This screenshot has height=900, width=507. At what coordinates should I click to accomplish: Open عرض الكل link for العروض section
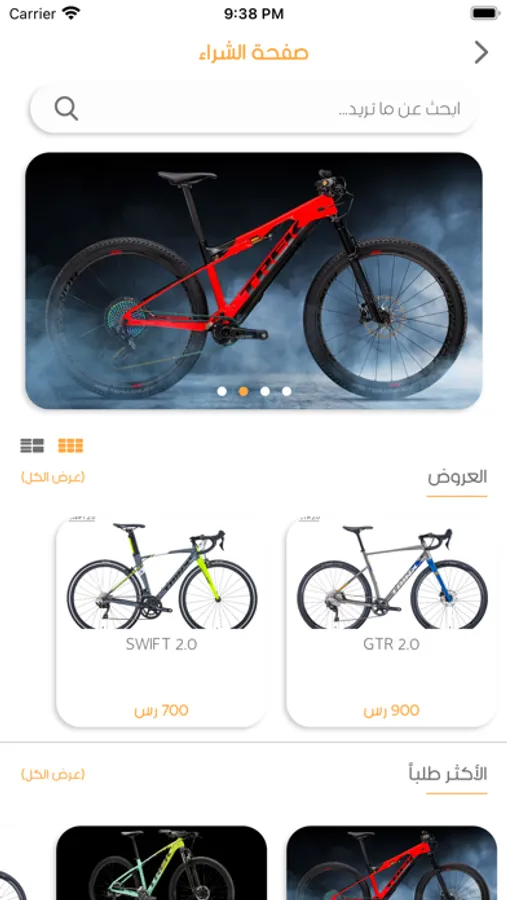[53, 477]
